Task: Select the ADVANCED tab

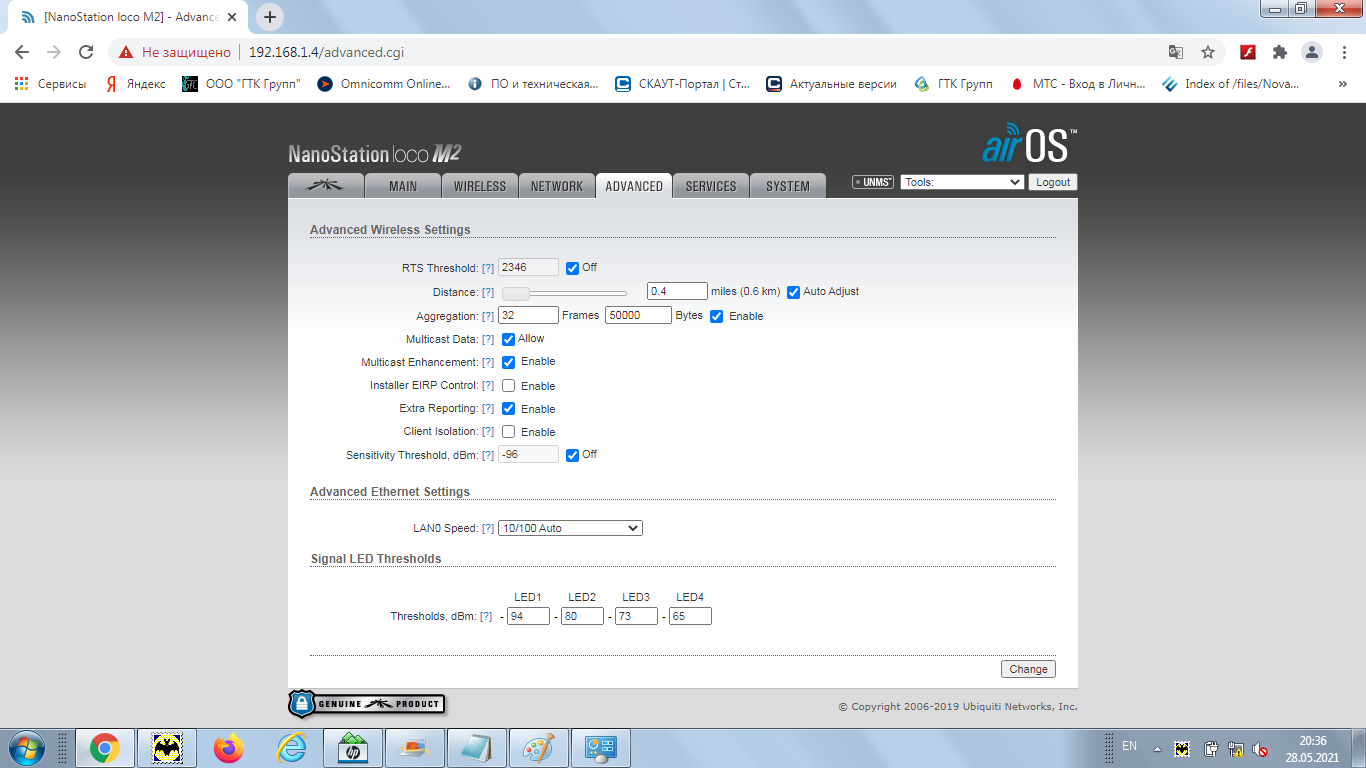Action: point(634,185)
